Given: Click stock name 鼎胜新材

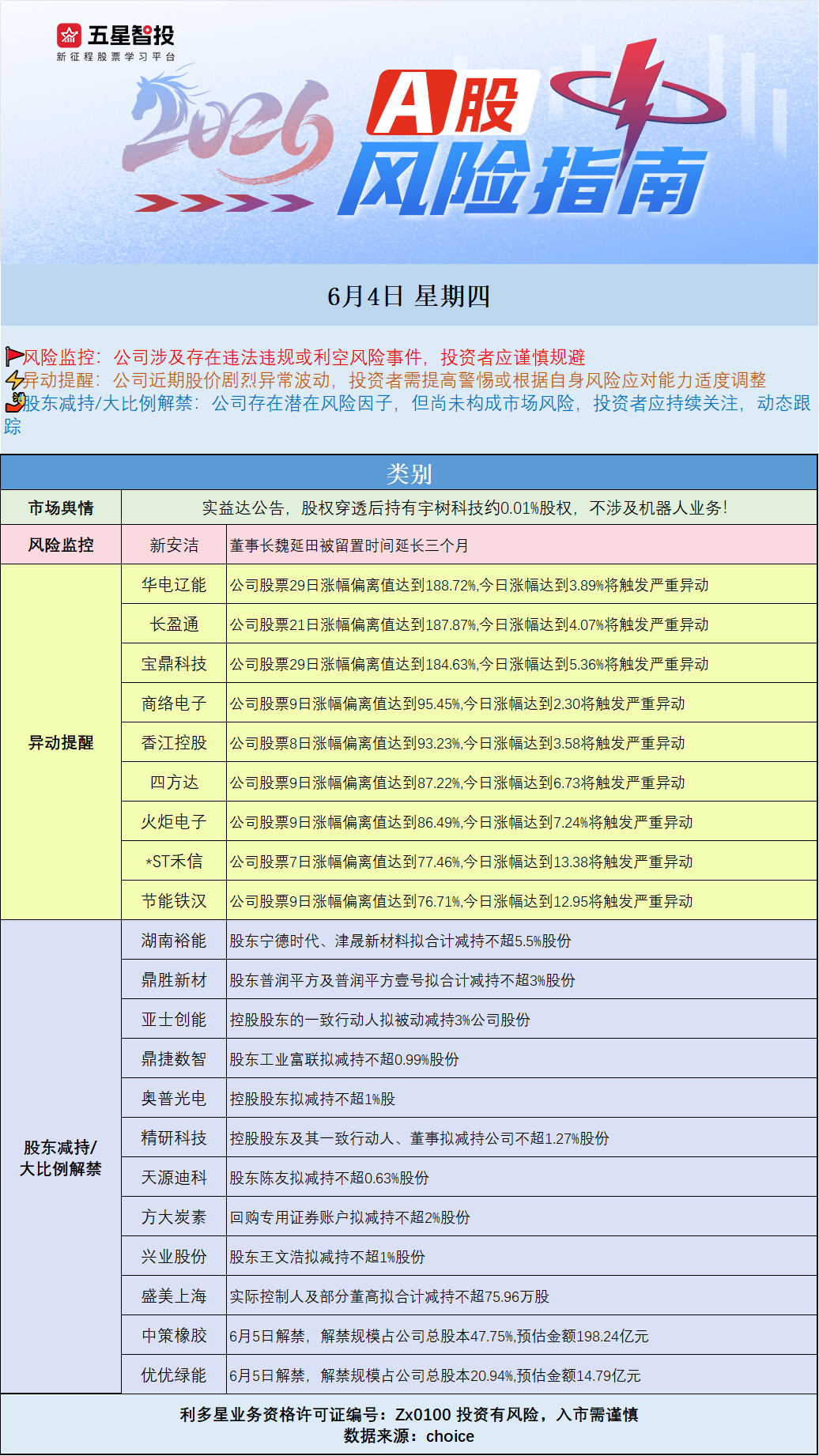Looking at the screenshot, I should (174, 979).
